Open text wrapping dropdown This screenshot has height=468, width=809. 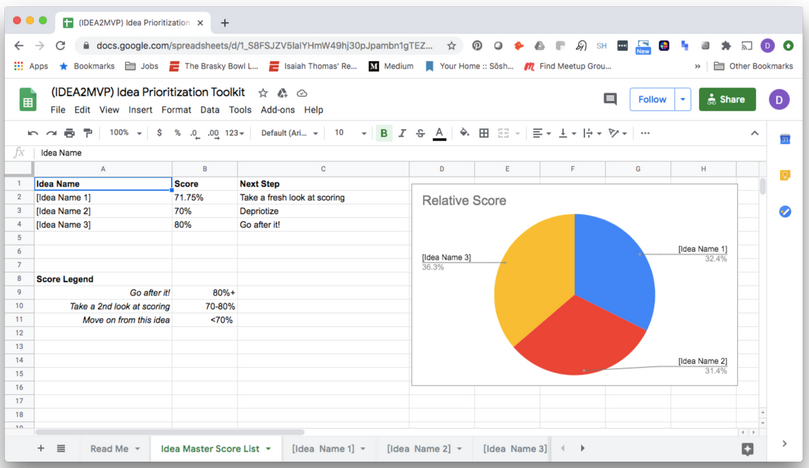tap(592, 133)
